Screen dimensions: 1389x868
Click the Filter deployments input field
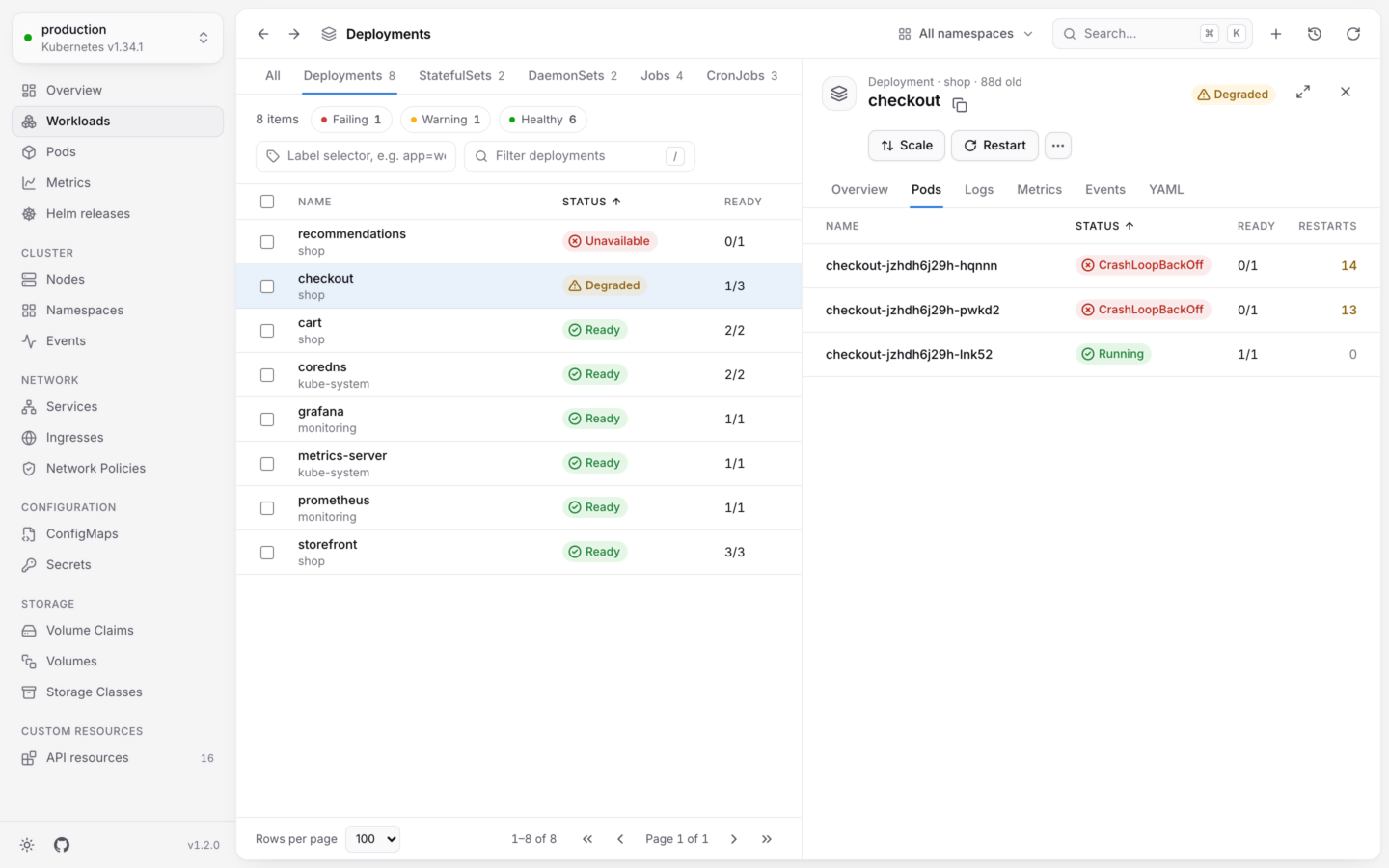coord(580,156)
